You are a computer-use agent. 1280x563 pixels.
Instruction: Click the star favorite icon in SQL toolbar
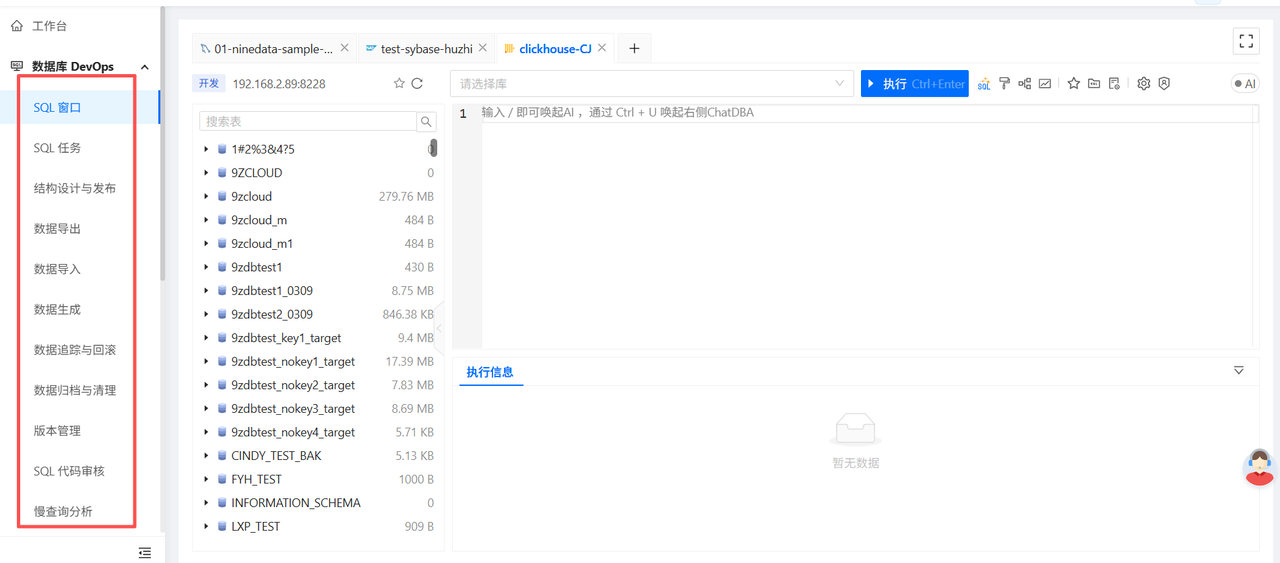coord(1073,84)
